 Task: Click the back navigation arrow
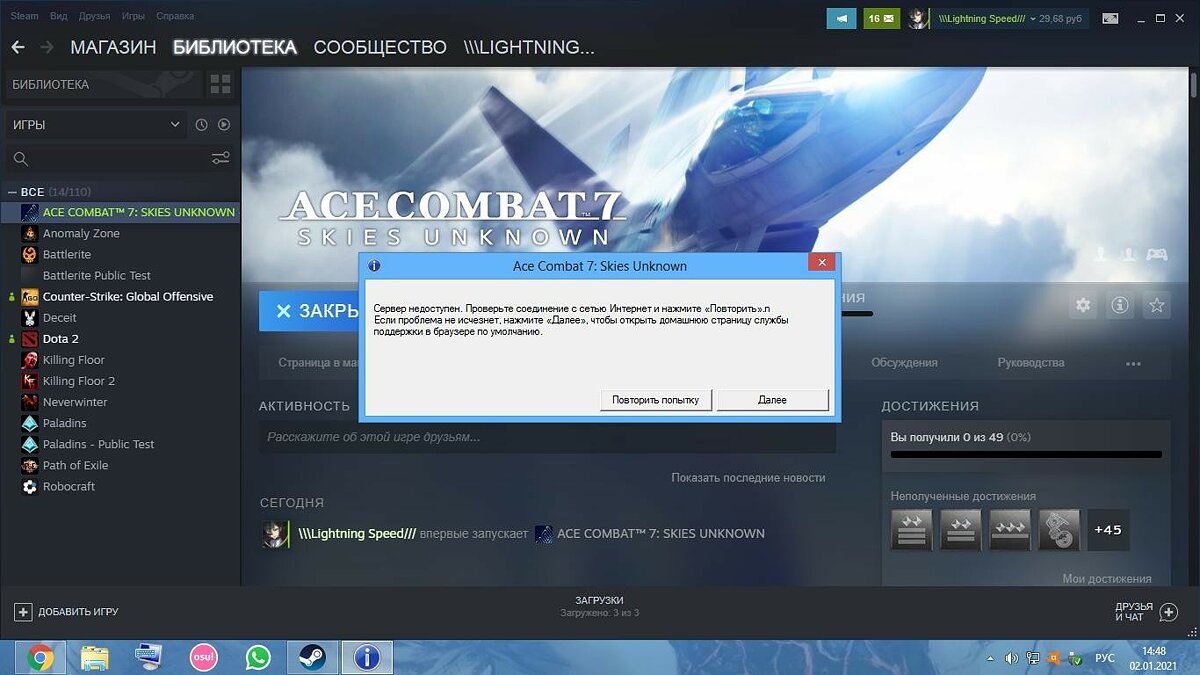(18, 47)
